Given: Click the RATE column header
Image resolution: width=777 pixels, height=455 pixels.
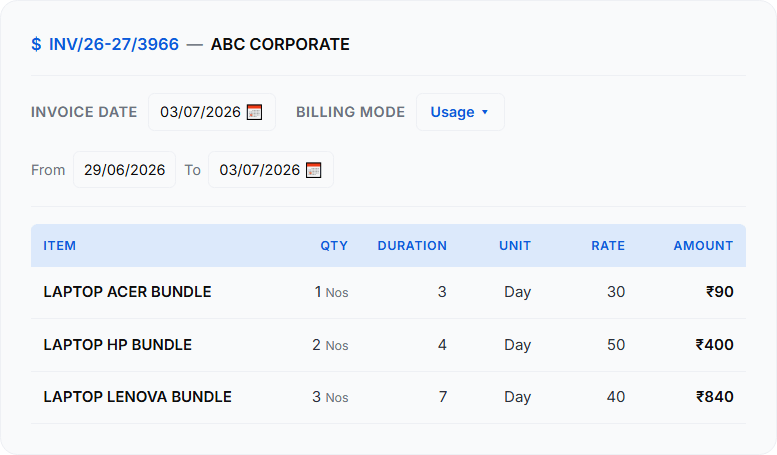Looking at the screenshot, I should (x=608, y=246).
